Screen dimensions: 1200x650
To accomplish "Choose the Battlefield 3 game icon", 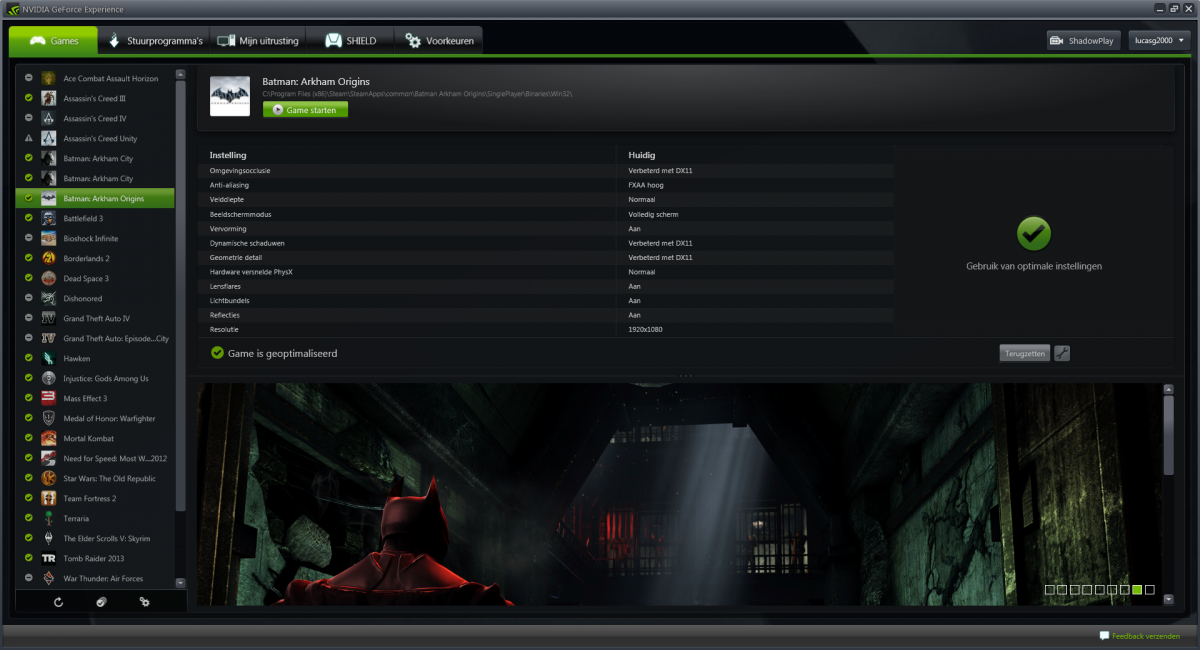I will pos(48,219).
